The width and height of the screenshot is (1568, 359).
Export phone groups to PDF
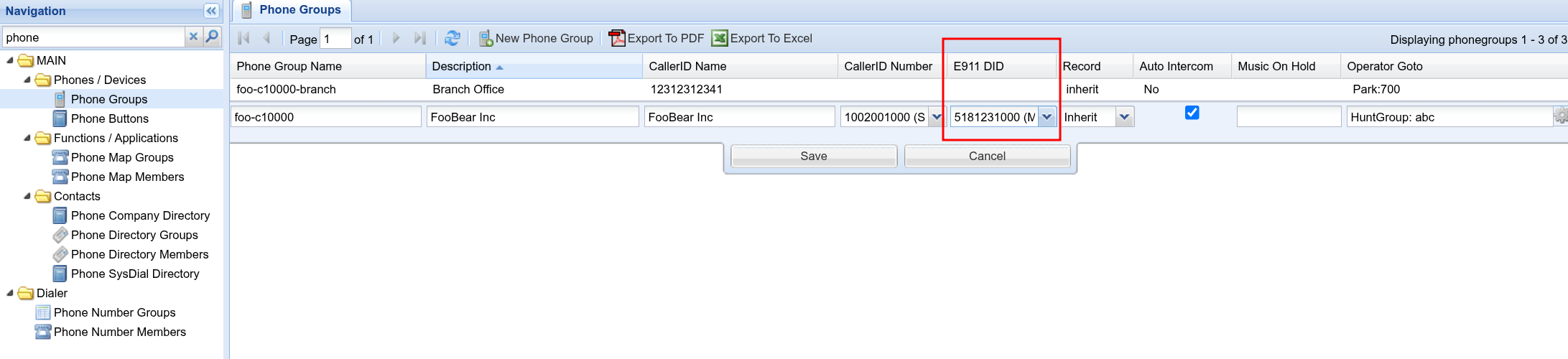657,38
